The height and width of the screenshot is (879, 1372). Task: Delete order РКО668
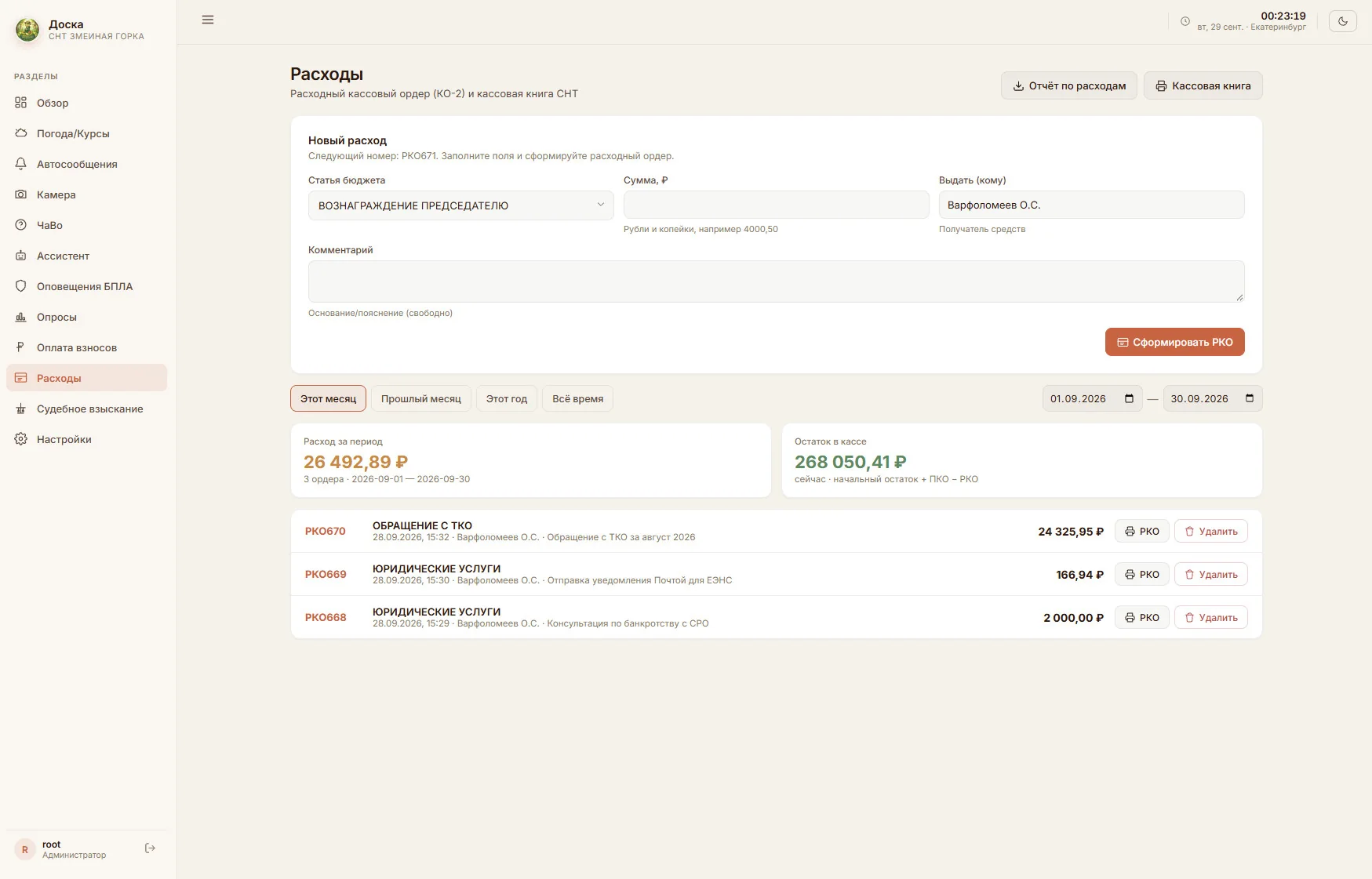pos(1211,617)
